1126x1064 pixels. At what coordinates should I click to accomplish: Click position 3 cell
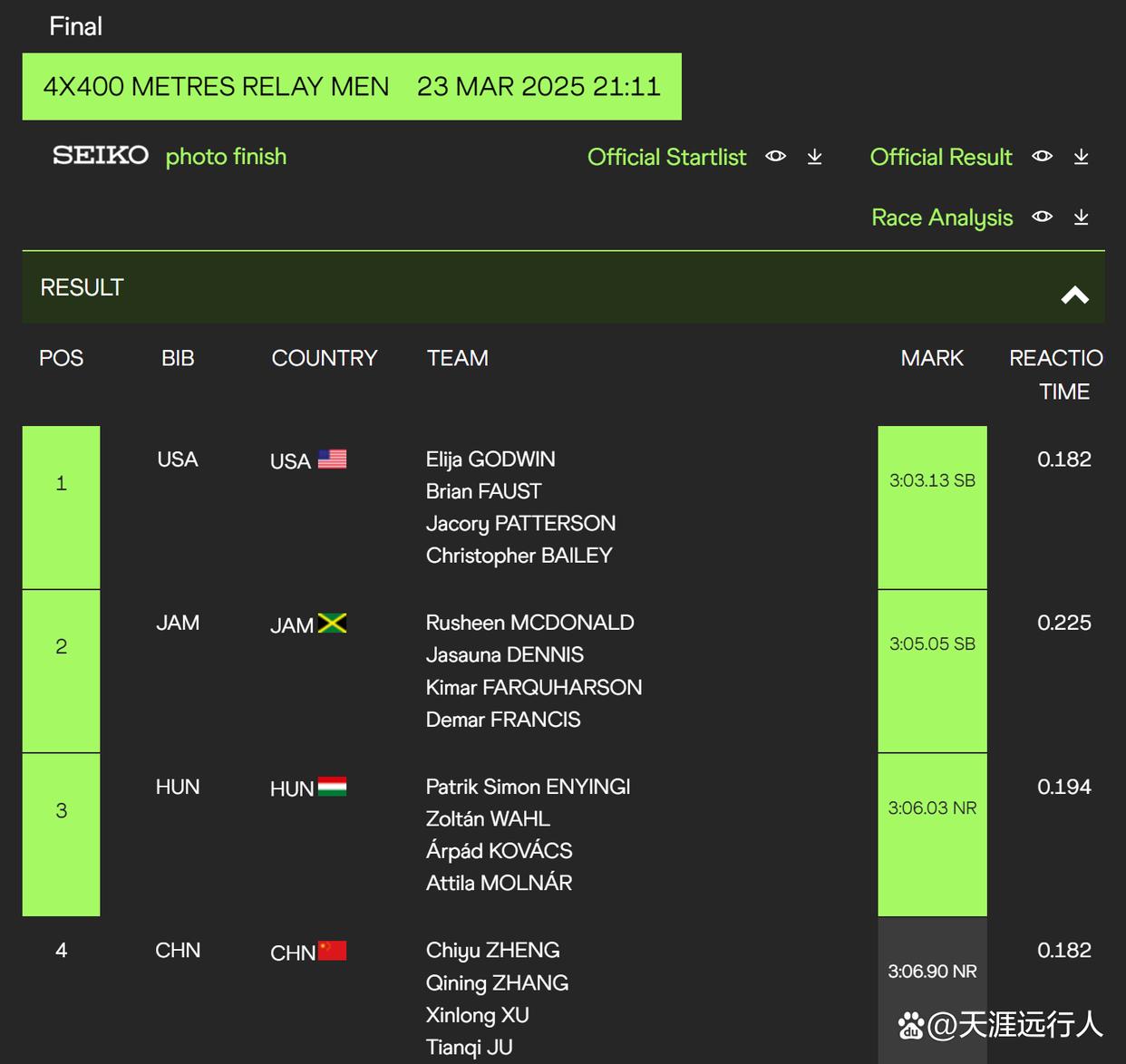61,835
